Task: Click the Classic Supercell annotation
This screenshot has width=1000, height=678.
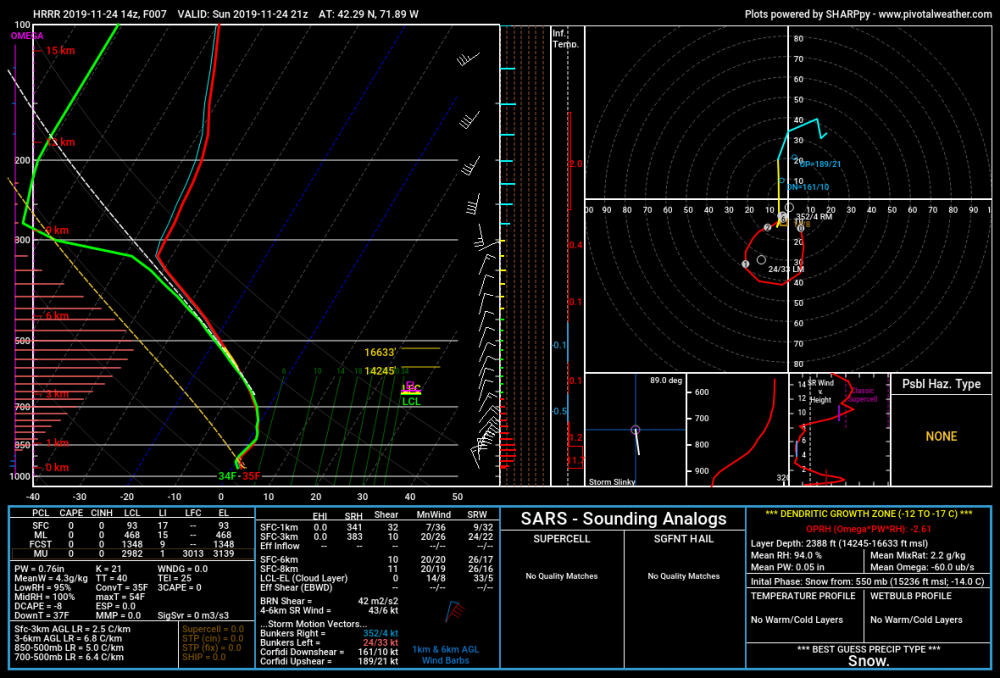Action: point(862,395)
